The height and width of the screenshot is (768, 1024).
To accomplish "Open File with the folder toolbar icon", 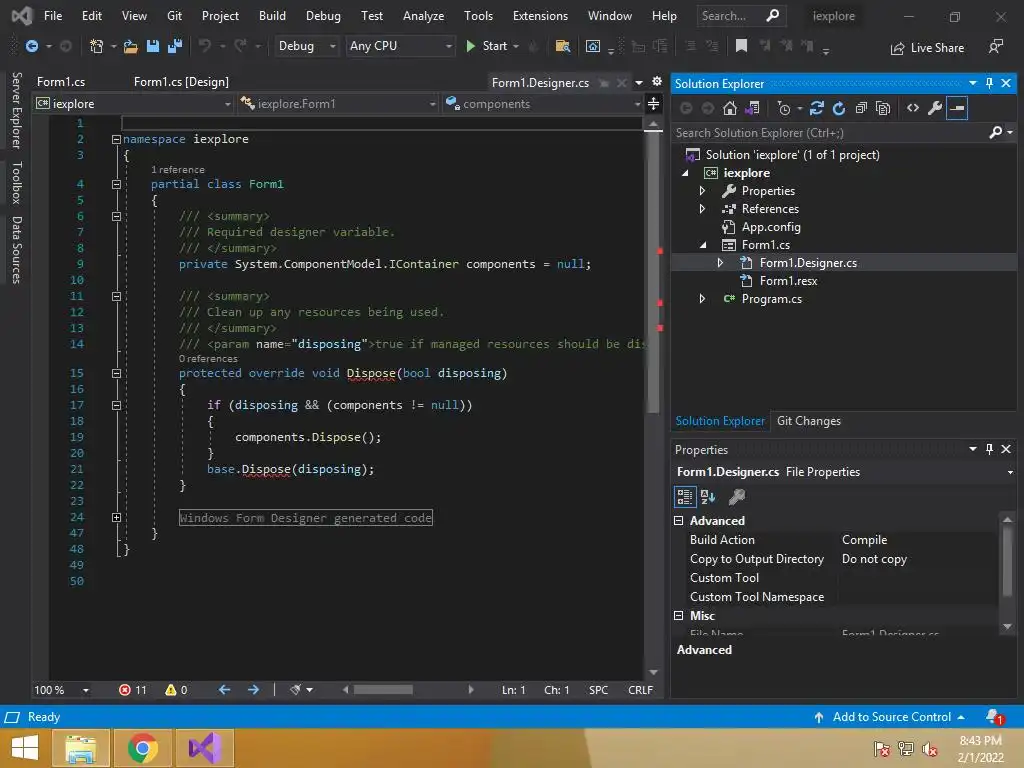I will [x=131, y=46].
